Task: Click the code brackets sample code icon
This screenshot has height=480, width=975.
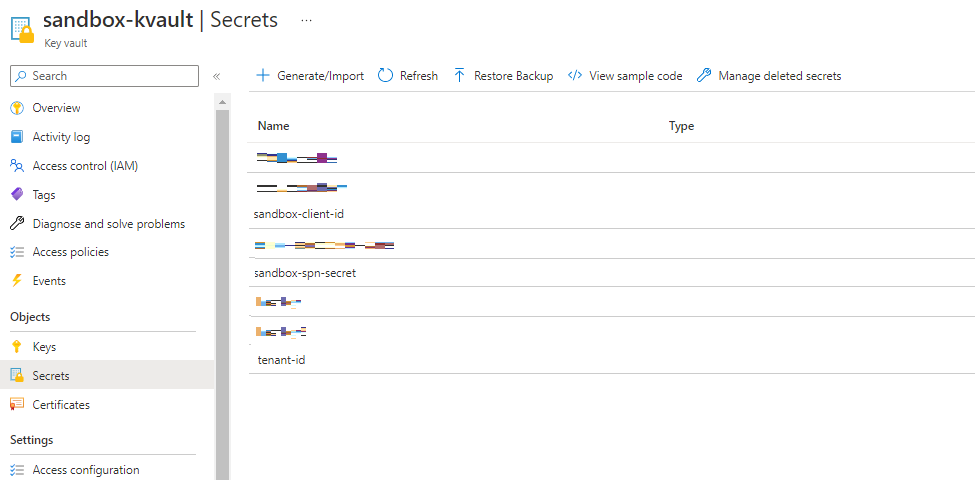Action: pos(575,76)
